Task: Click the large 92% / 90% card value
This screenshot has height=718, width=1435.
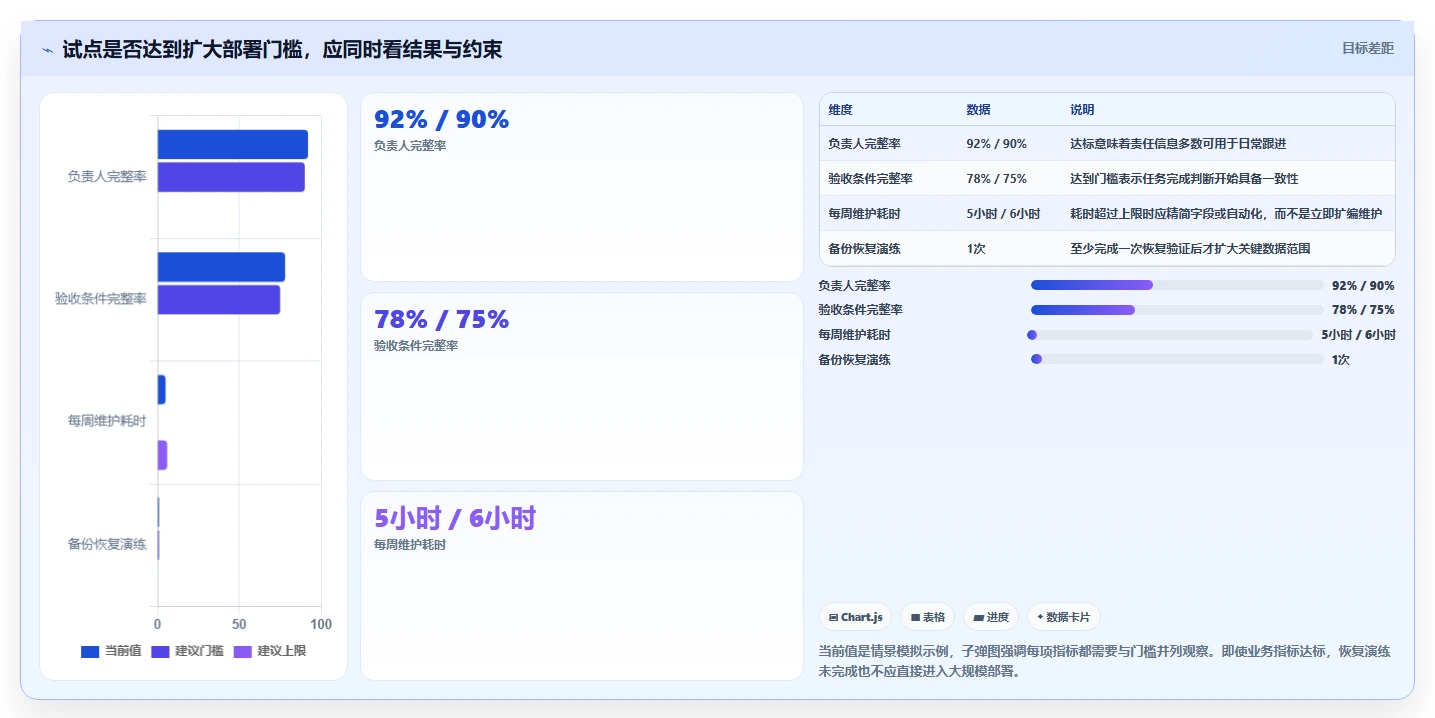Action: (x=441, y=120)
